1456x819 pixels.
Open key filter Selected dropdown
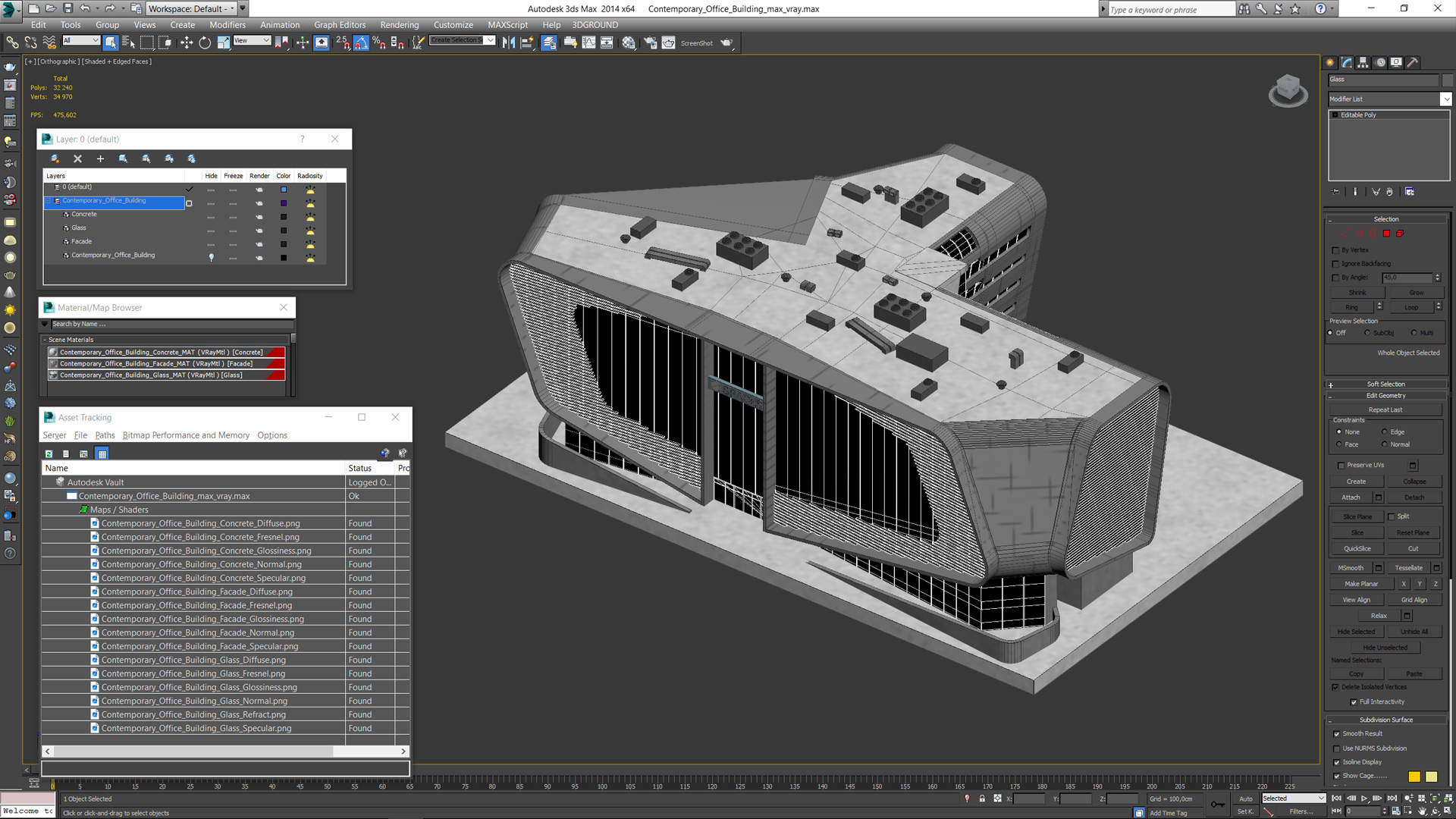coord(1293,799)
